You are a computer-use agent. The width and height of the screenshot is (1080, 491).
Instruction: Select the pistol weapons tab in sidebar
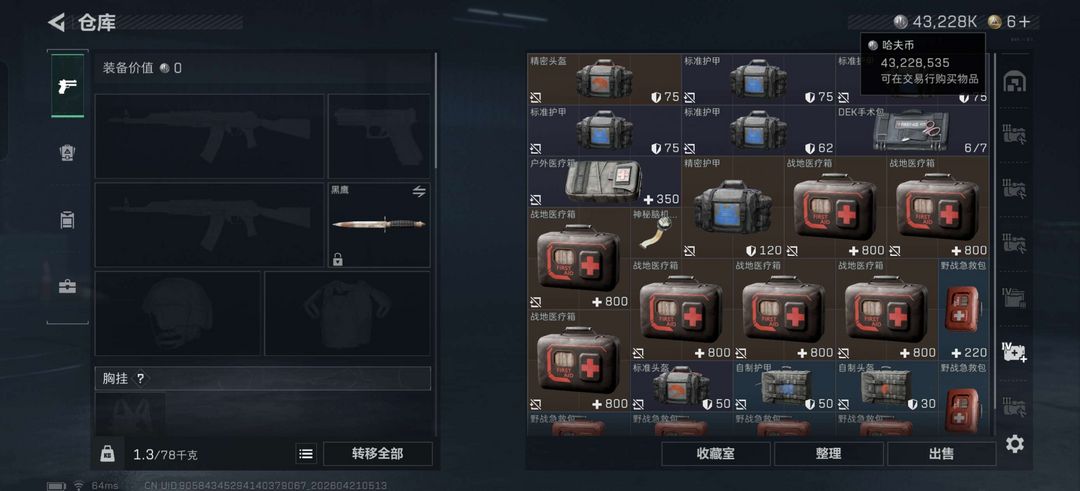(x=68, y=86)
